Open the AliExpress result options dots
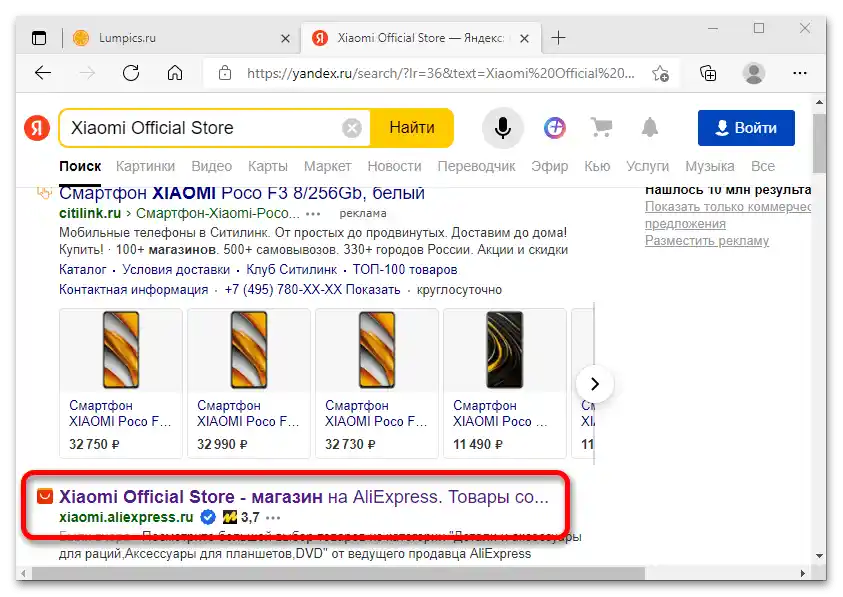 tap(273, 518)
